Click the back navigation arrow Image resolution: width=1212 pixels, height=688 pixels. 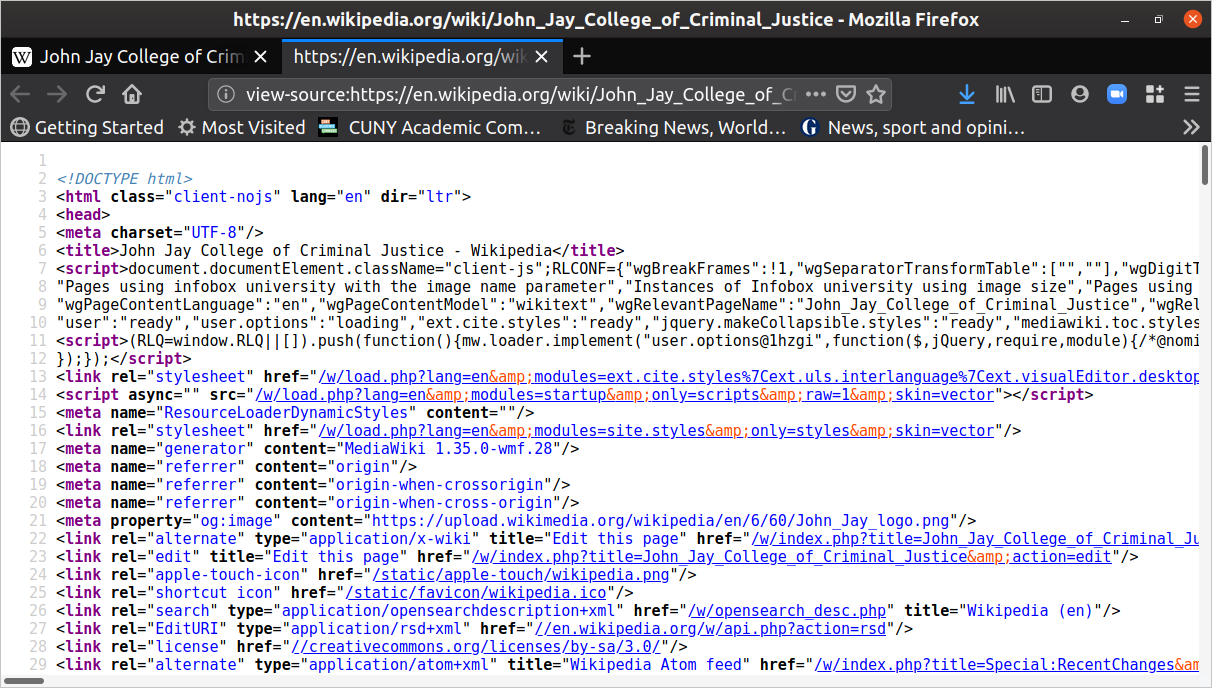[x=20, y=93]
